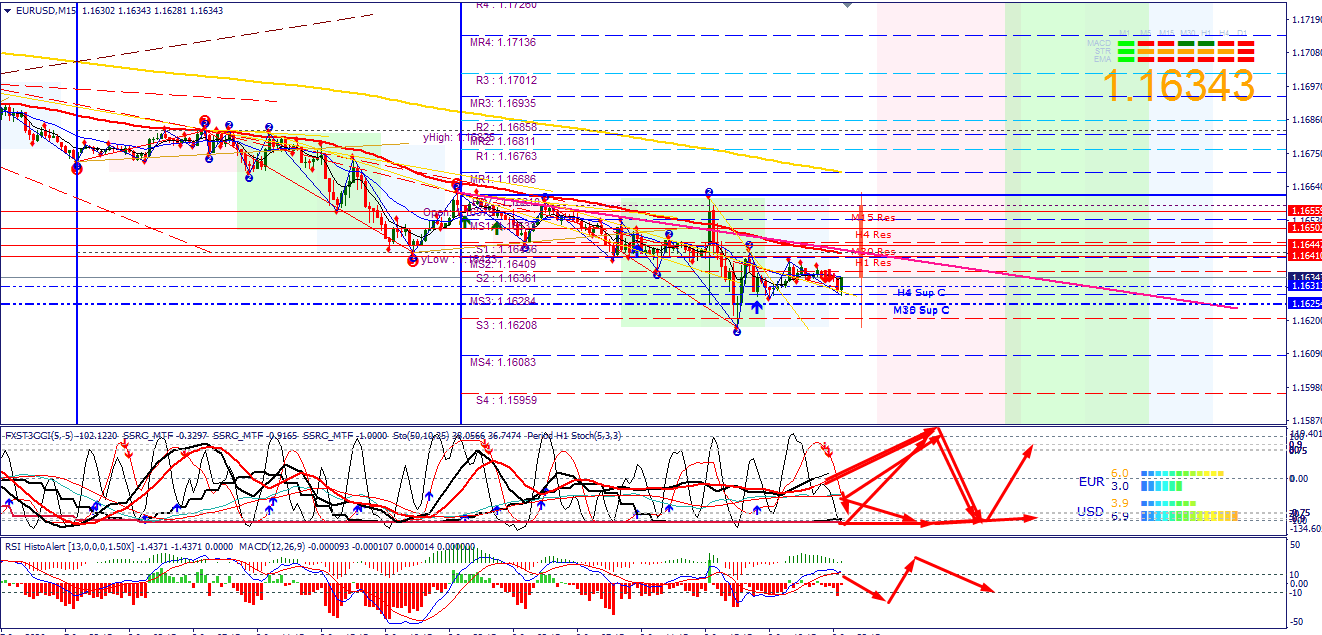This screenshot has width=1322, height=635.
Task: Click the 1.1598 value on price scale
Action: (1306, 387)
